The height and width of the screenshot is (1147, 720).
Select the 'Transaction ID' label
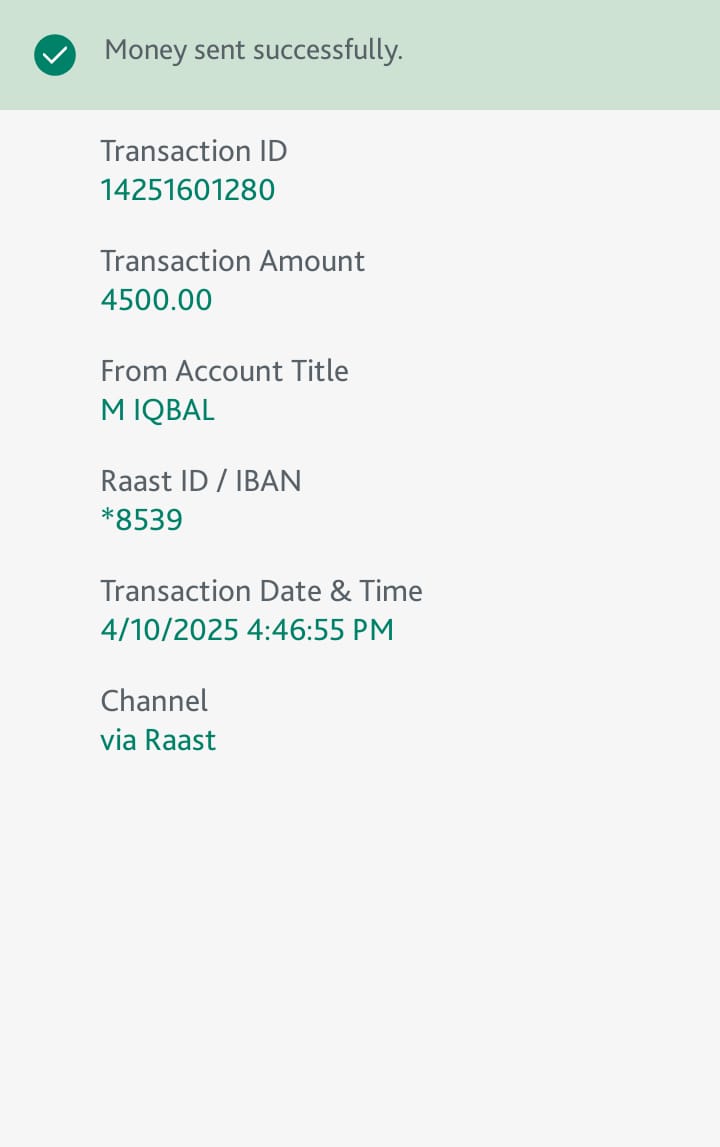pos(193,151)
